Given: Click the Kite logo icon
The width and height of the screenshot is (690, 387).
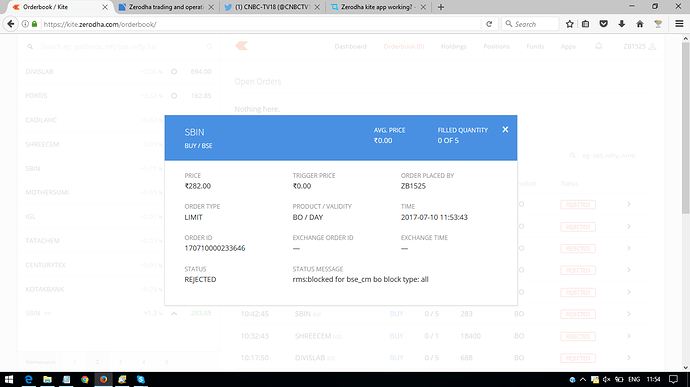Looking at the screenshot, I should coord(242,46).
